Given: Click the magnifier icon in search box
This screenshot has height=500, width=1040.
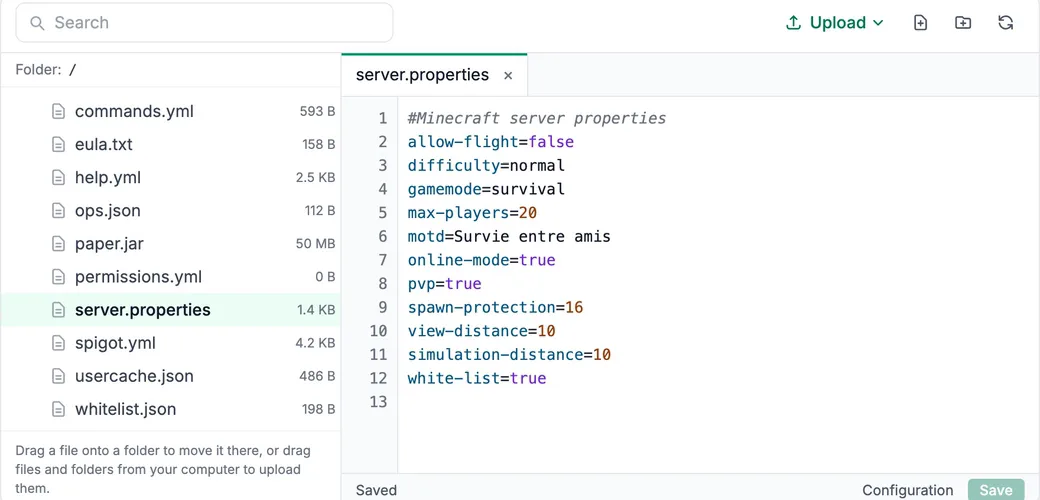Looking at the screenshot, I should point(38,23).
